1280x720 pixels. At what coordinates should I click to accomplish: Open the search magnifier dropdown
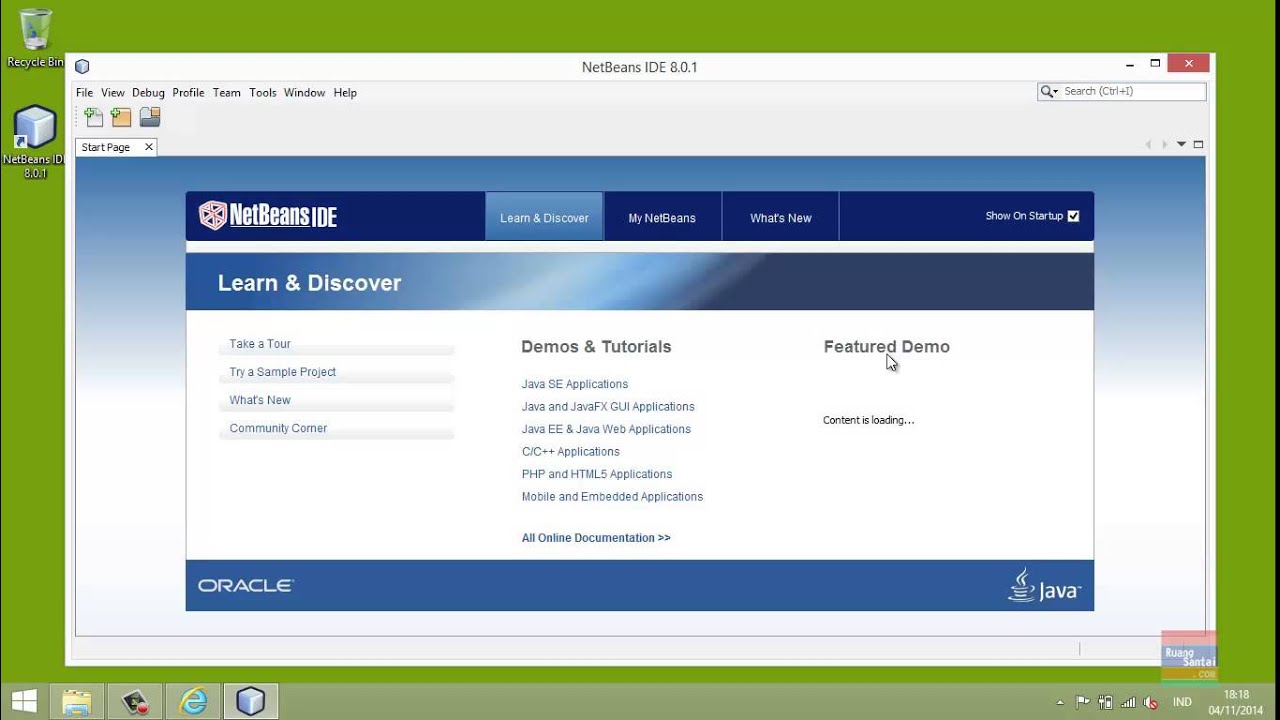(1049, 91)
